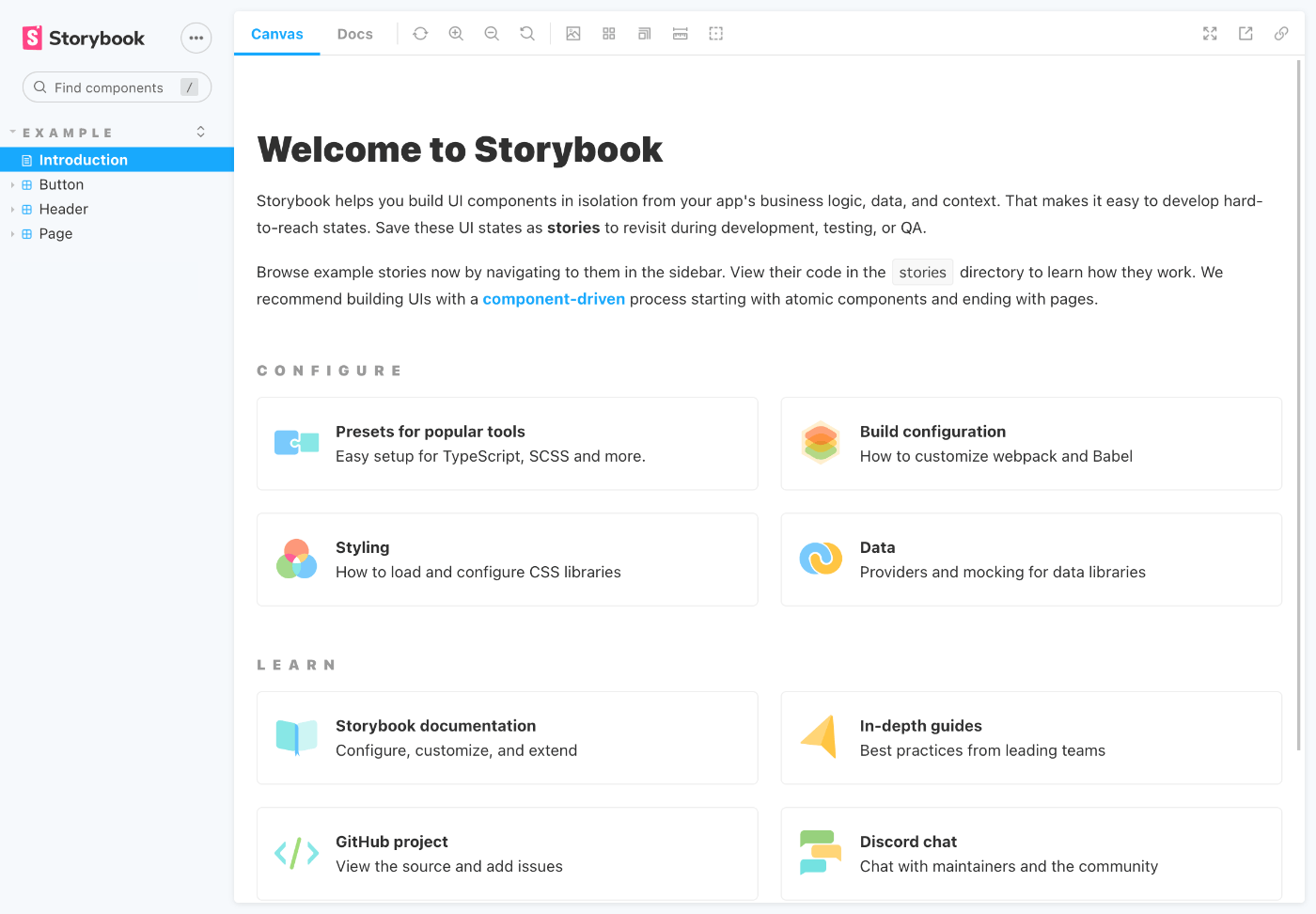Click the GitHub project code brackets icon
The image size is (1316, 914).
[296, 853]
